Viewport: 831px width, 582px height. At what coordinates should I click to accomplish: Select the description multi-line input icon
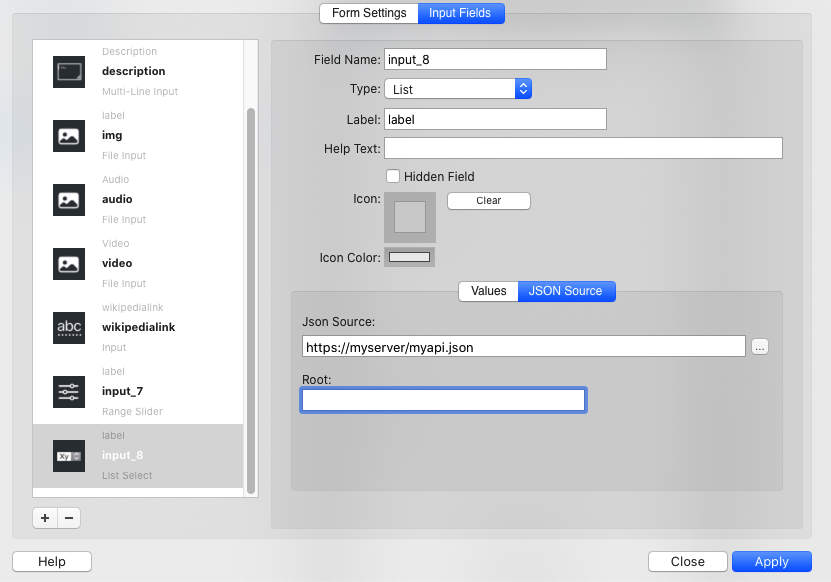point(69,72)
